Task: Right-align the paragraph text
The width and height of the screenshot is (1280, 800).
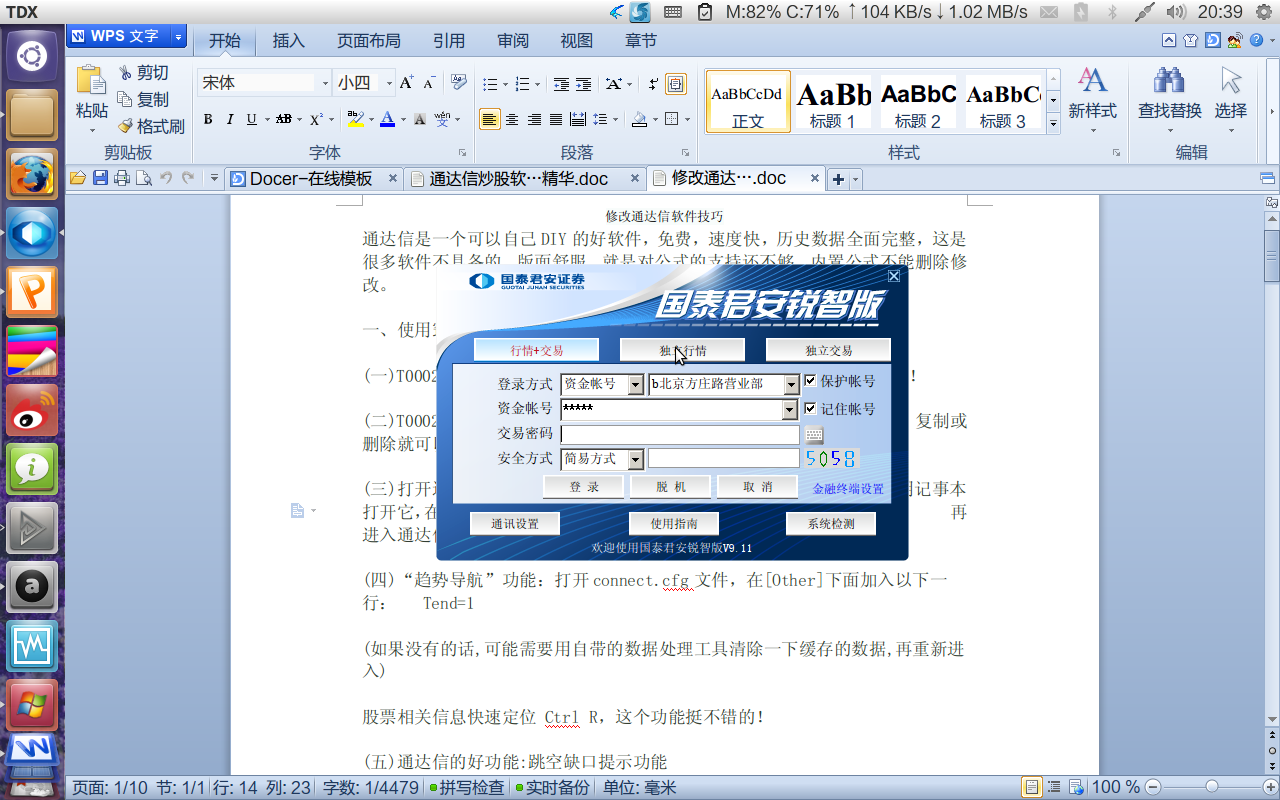Action: click(534, 119)
